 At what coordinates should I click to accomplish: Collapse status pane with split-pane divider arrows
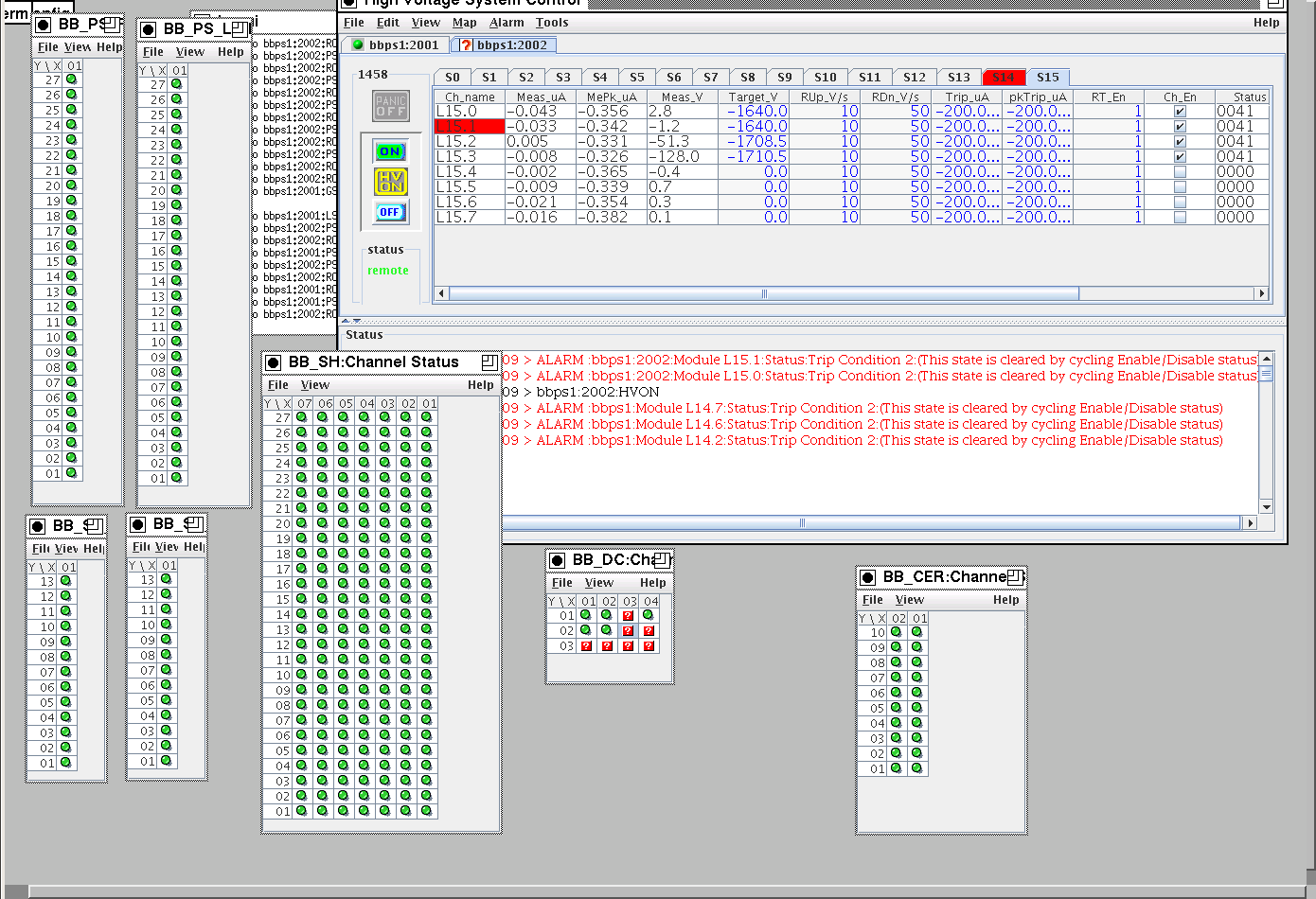click(x=357, y=321)
